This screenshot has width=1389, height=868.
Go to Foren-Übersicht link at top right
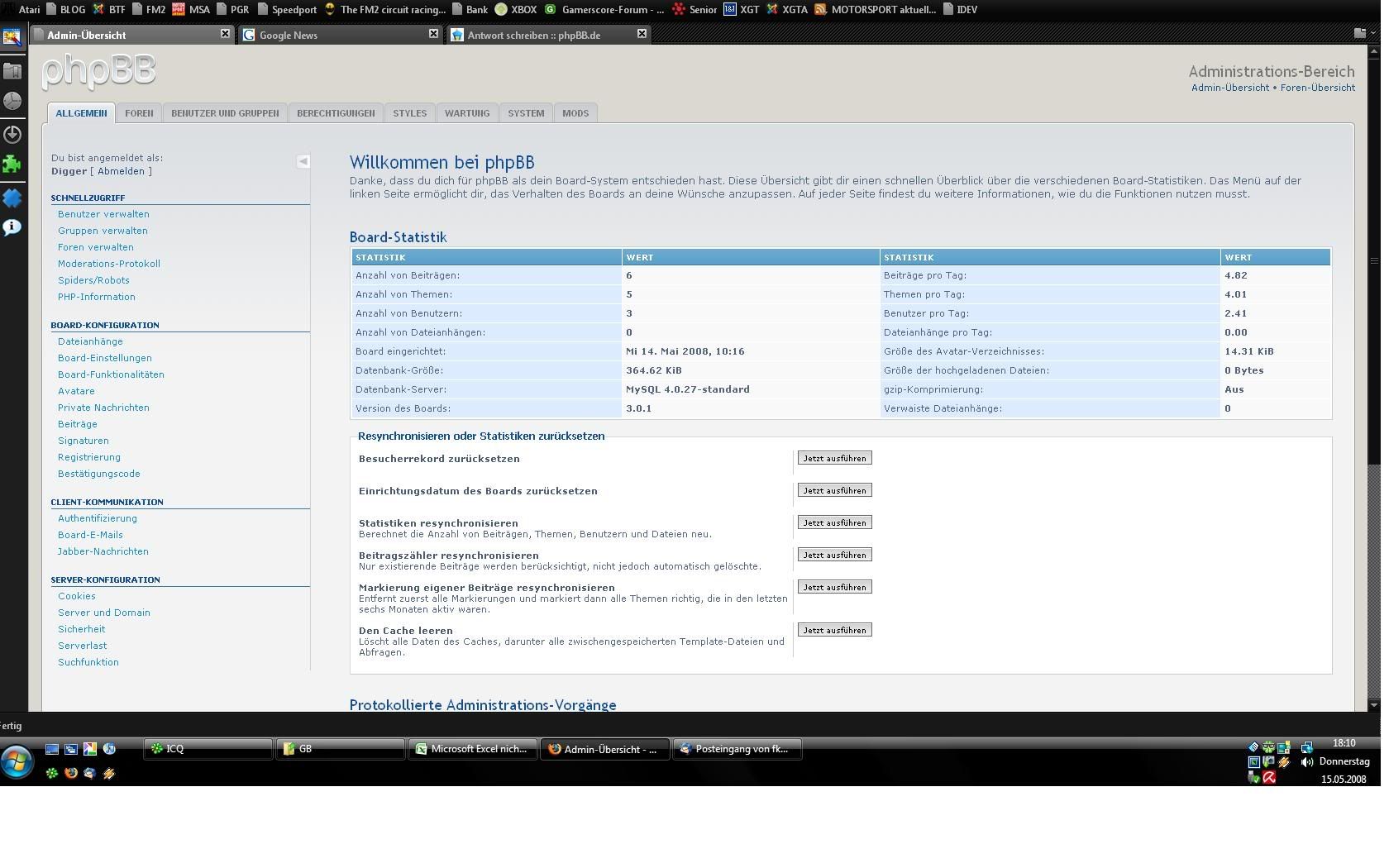[x=1317, y=88]
